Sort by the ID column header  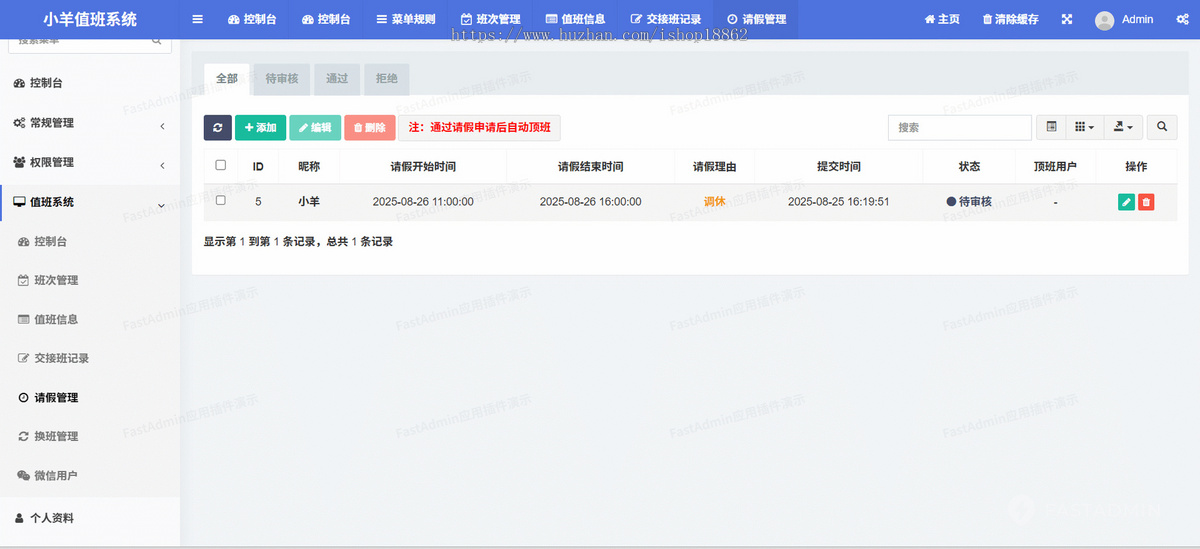point(258,166)
